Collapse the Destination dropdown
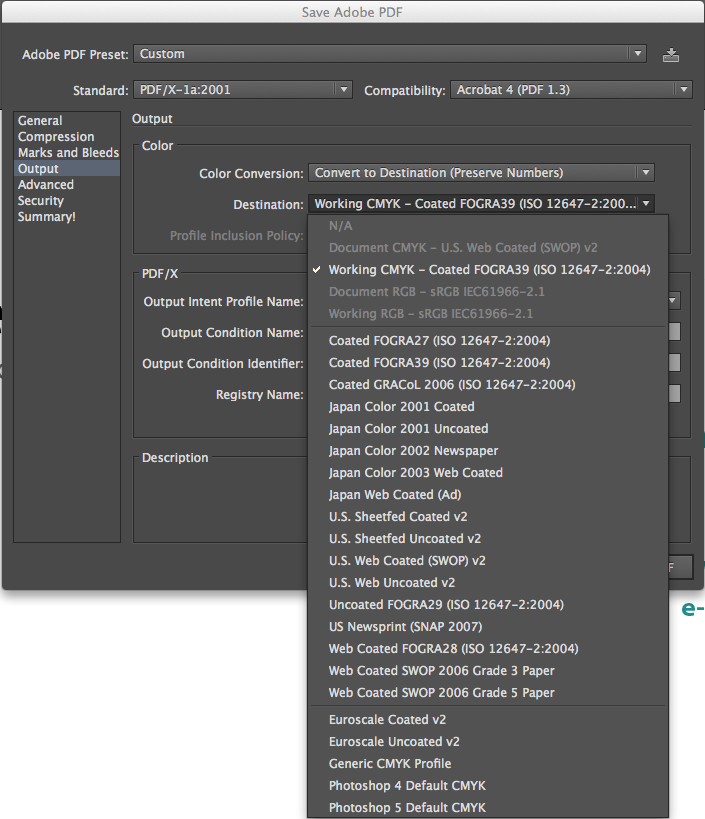This screenshot has width=705, height=819. [481, 204]
